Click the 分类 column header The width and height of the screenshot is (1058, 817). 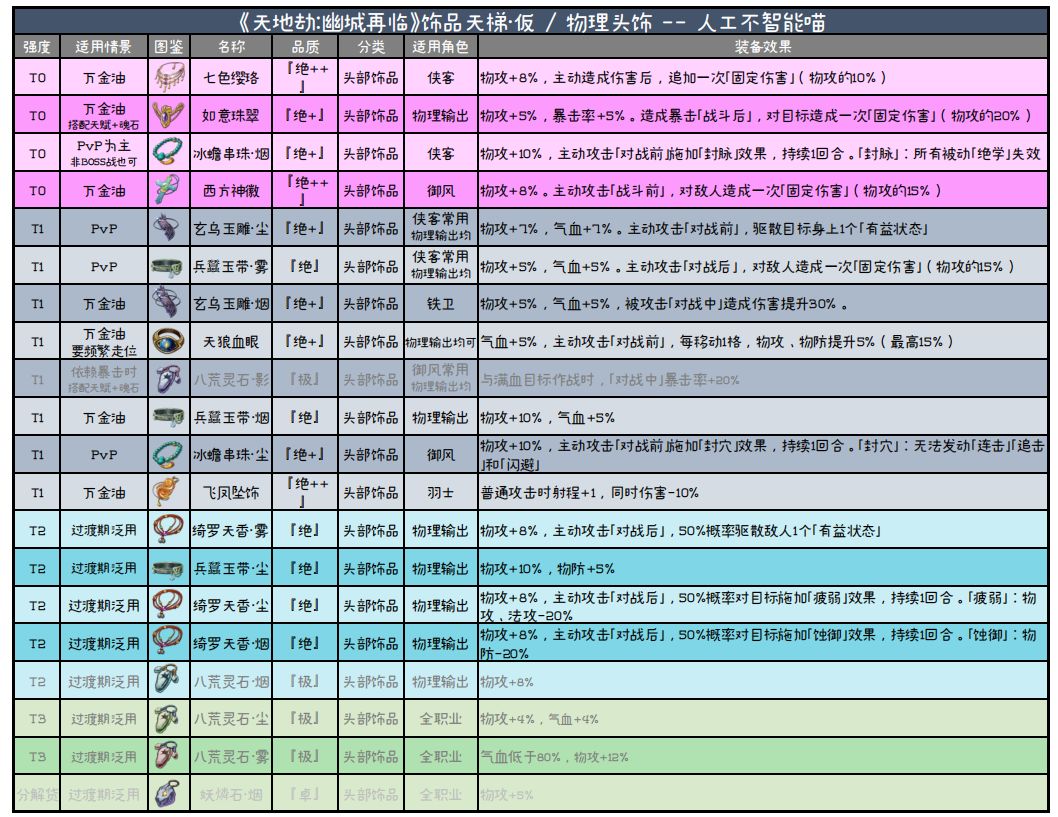(370, 47)
